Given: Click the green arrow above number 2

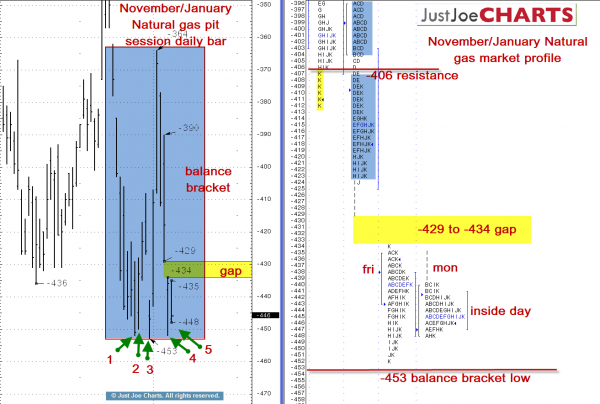Looking at the screenshot, I should [x=137, y=346].
